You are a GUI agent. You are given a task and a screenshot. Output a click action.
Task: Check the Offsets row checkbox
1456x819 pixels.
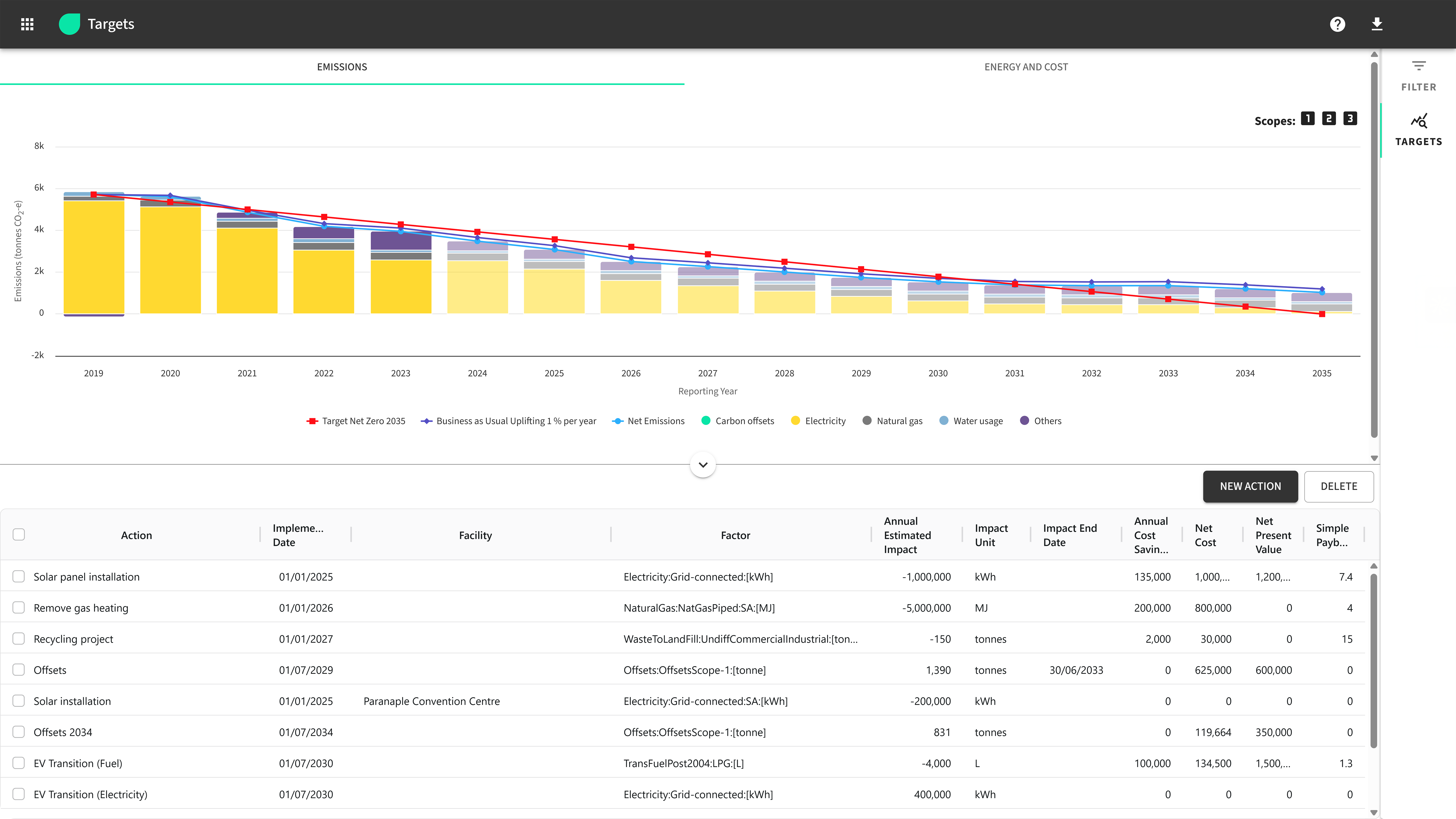(x=19, y=669)
